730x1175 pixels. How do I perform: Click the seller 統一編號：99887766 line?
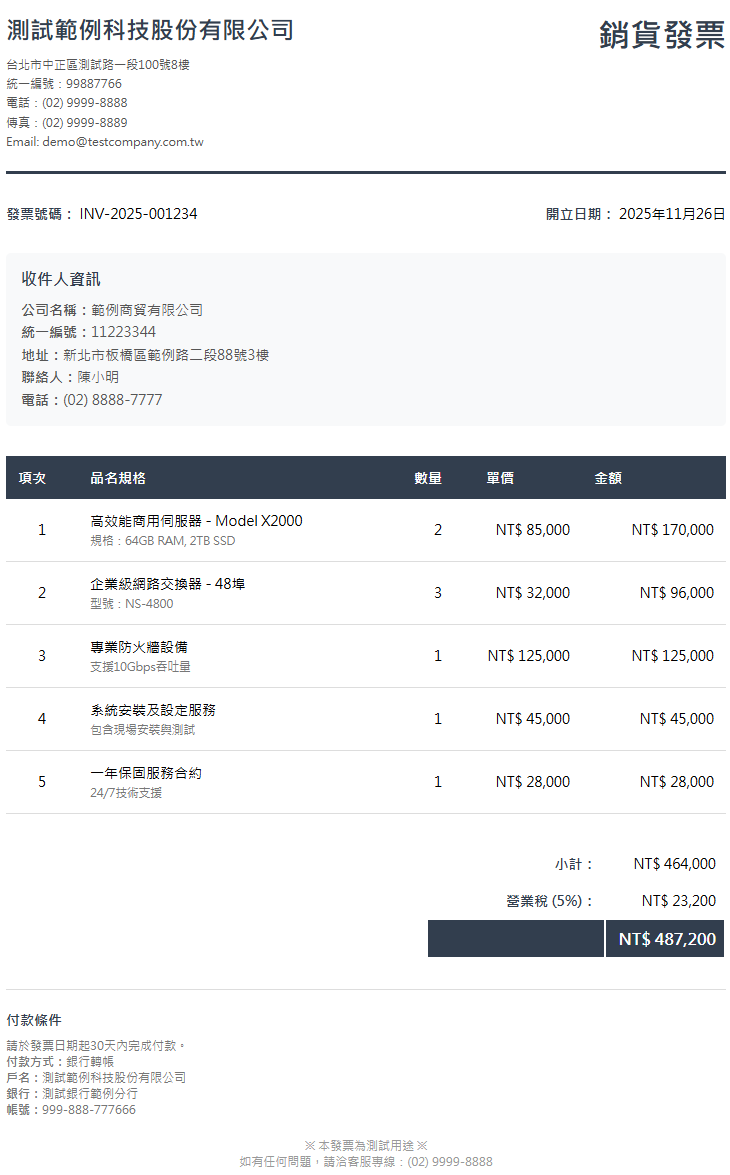click(64, 84)
